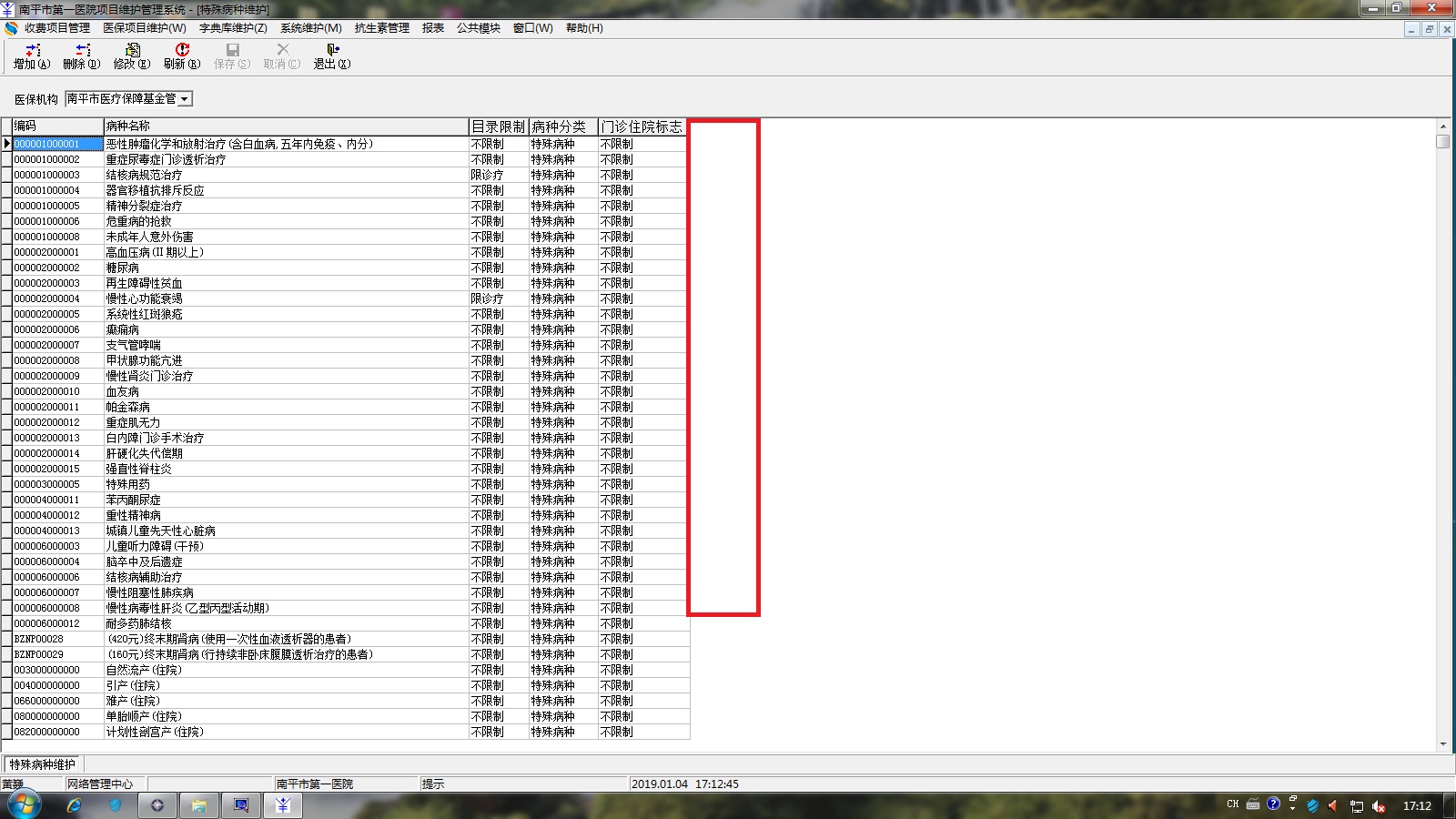This screenshot has width=1456, height=819.
Task: Click the scroll-down arrow of the grid
Action: [x=1443, y=744]
